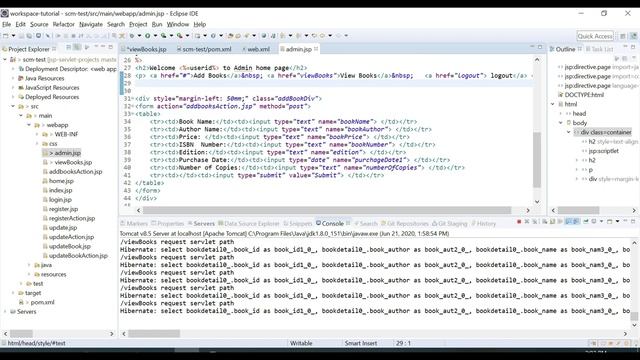Select pom.xml in Project Explorer
The image size is (640, 360).
tap(42, 302)
